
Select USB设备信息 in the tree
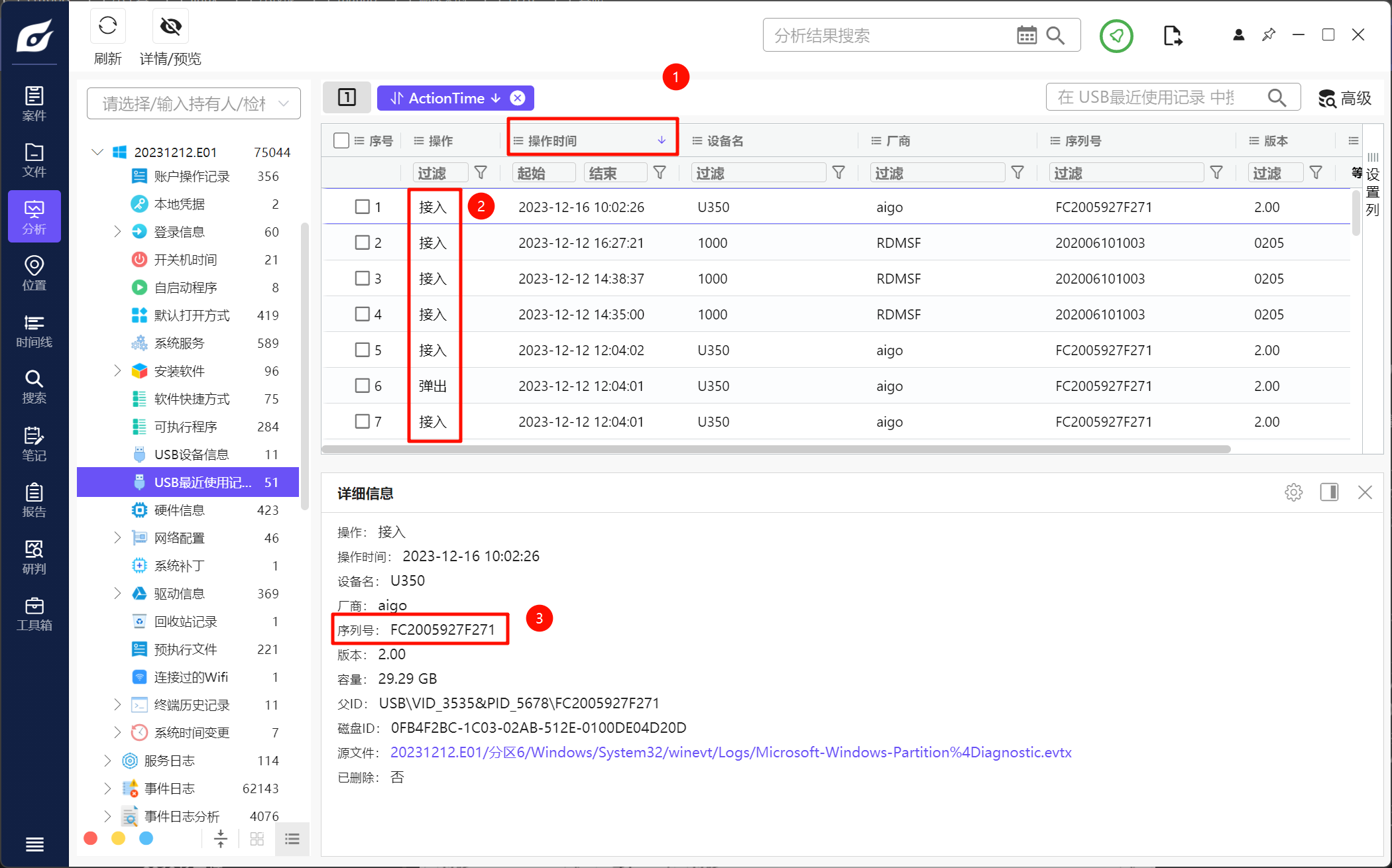point(191,455)
